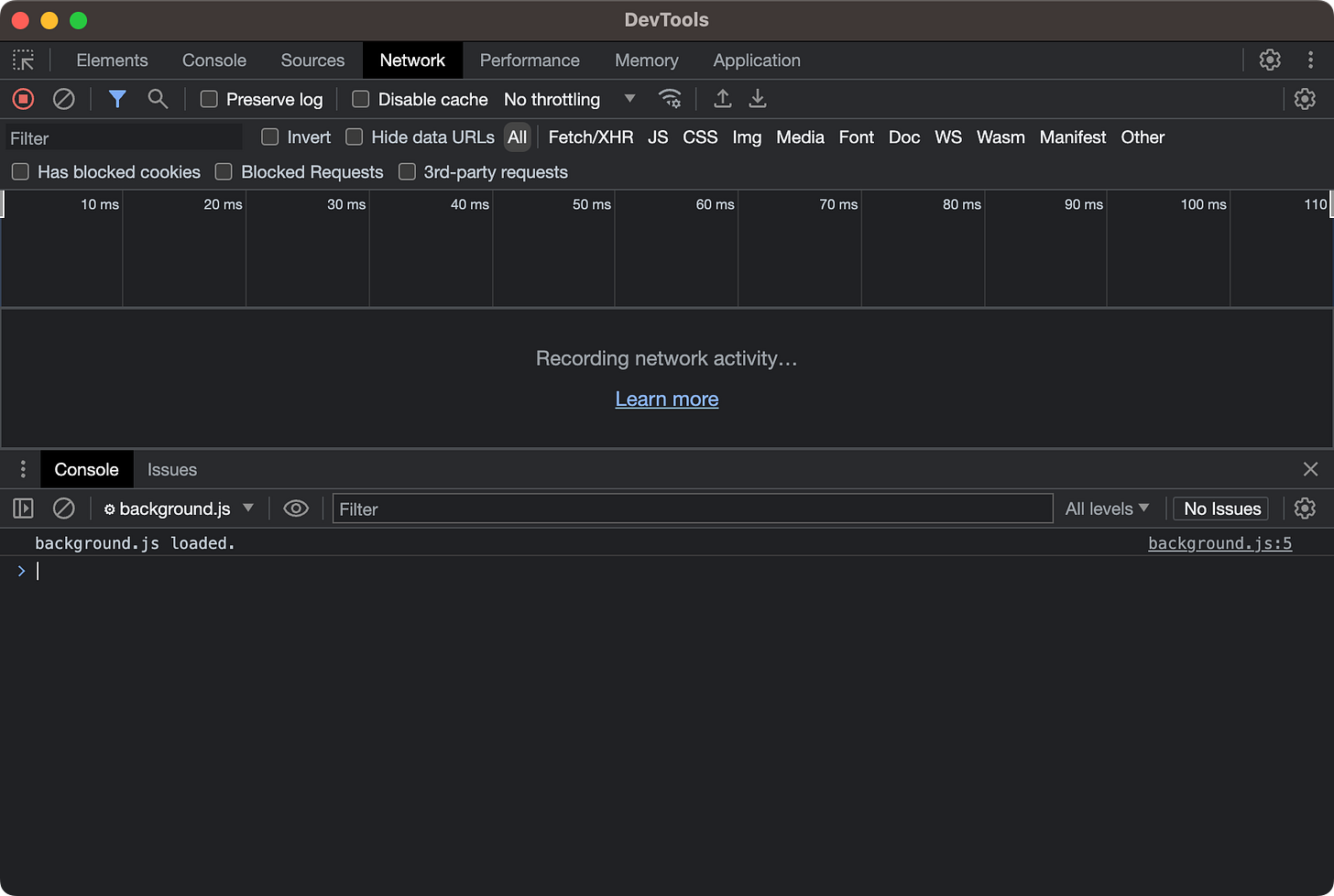Open console settings gear
The image size is (1334, 896).
coord(1305,508)
